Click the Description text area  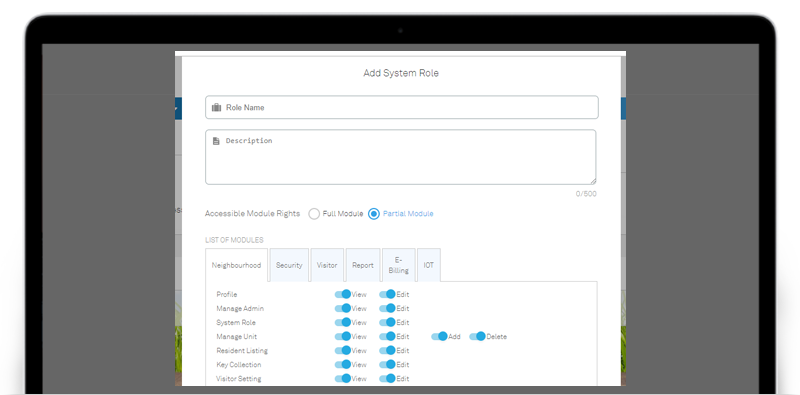[401, 157]
